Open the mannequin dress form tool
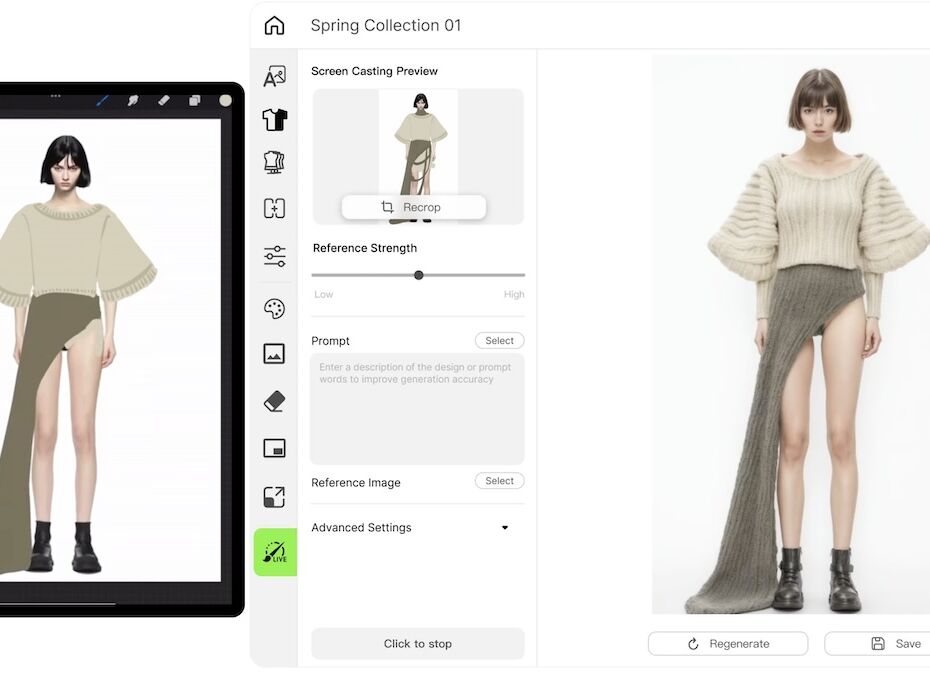 coord(274,163)
